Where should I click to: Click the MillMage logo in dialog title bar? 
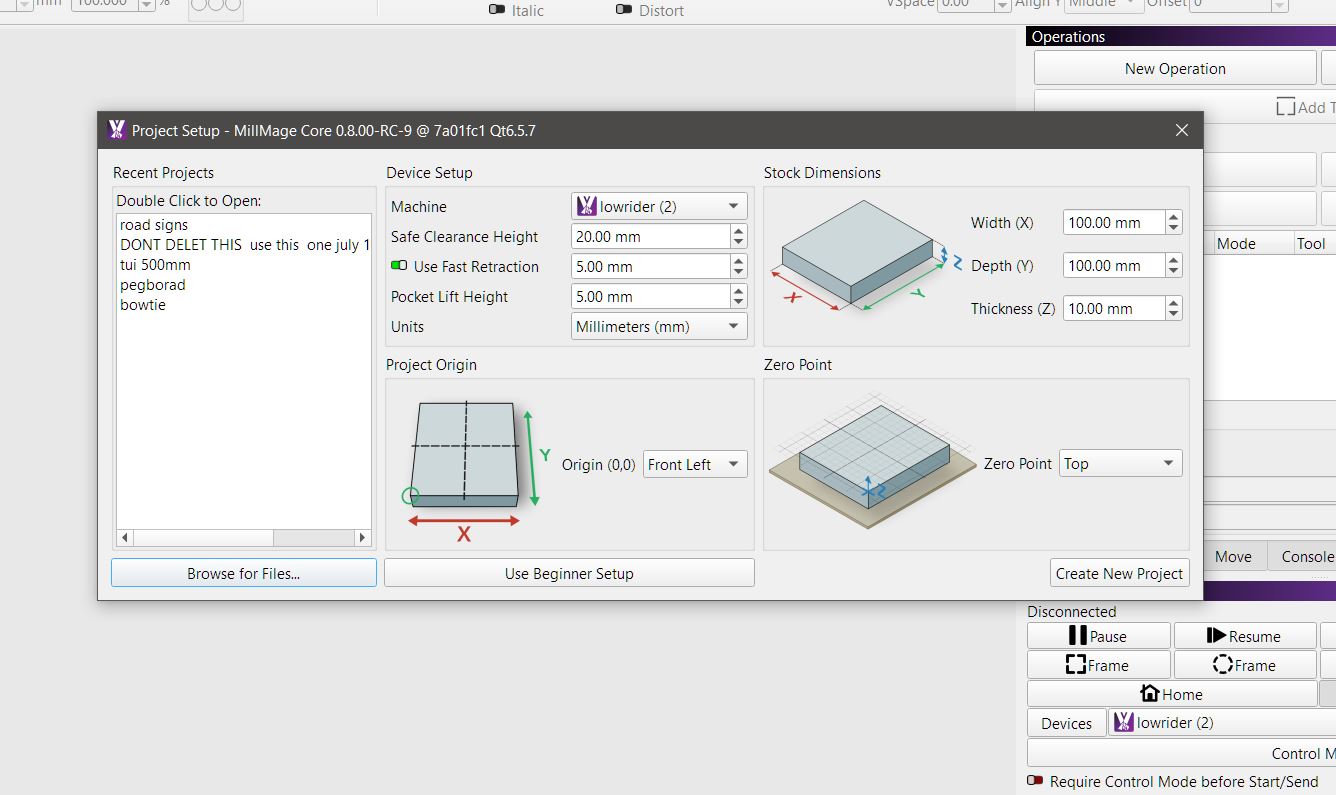coord(117,130)
